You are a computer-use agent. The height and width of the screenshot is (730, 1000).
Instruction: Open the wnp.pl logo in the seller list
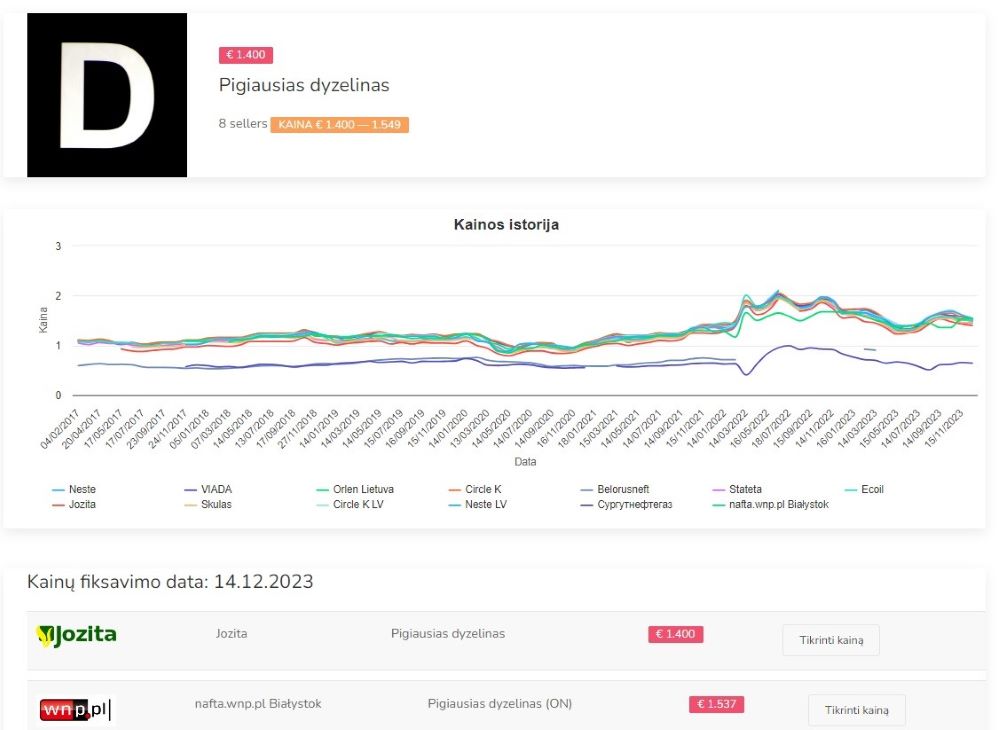click(x=75, y=709)
